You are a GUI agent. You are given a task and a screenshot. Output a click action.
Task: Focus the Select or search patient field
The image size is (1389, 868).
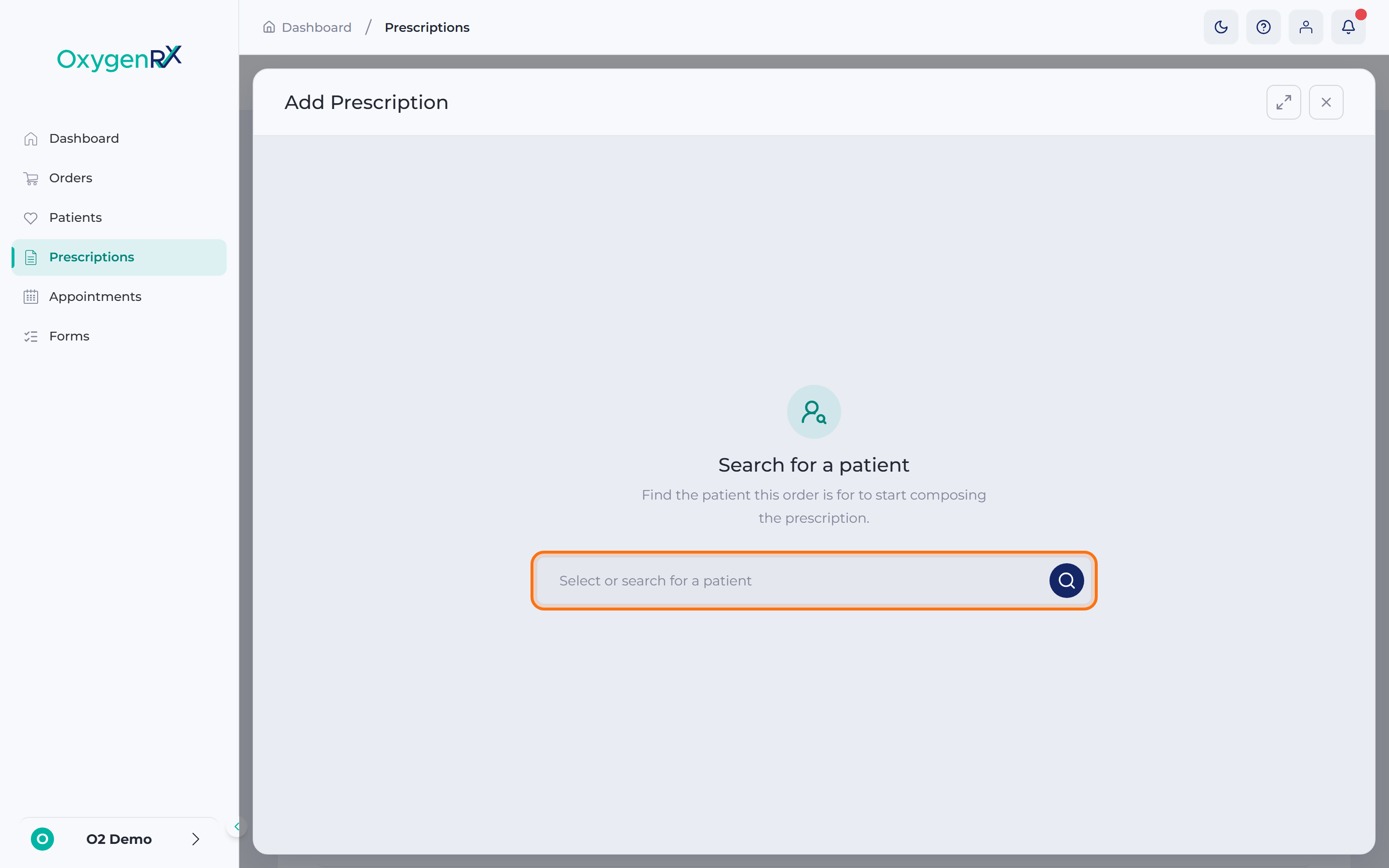click(813, 581)
